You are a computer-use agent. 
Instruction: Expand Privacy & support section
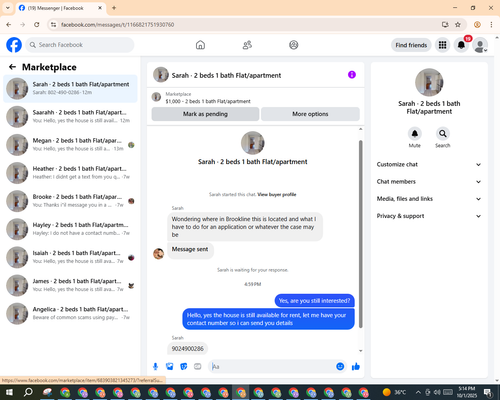pos(429,216)
